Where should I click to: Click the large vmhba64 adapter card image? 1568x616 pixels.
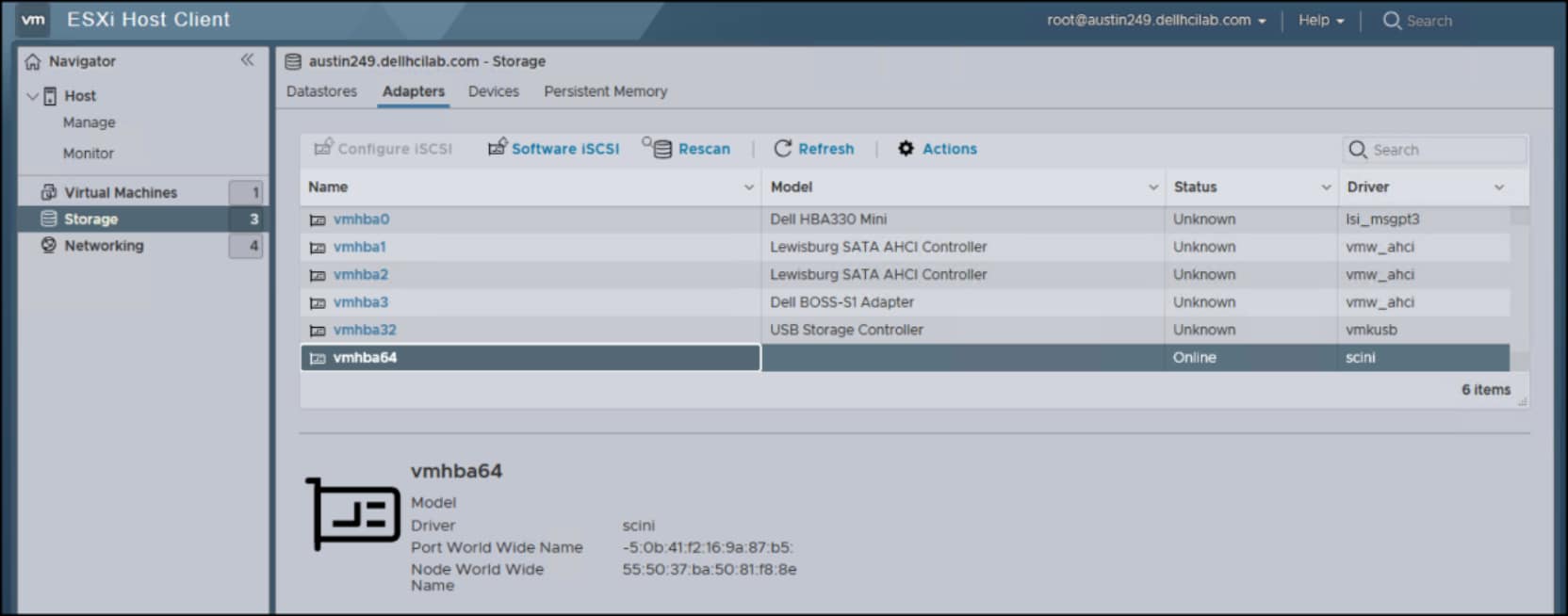[353, 513]
